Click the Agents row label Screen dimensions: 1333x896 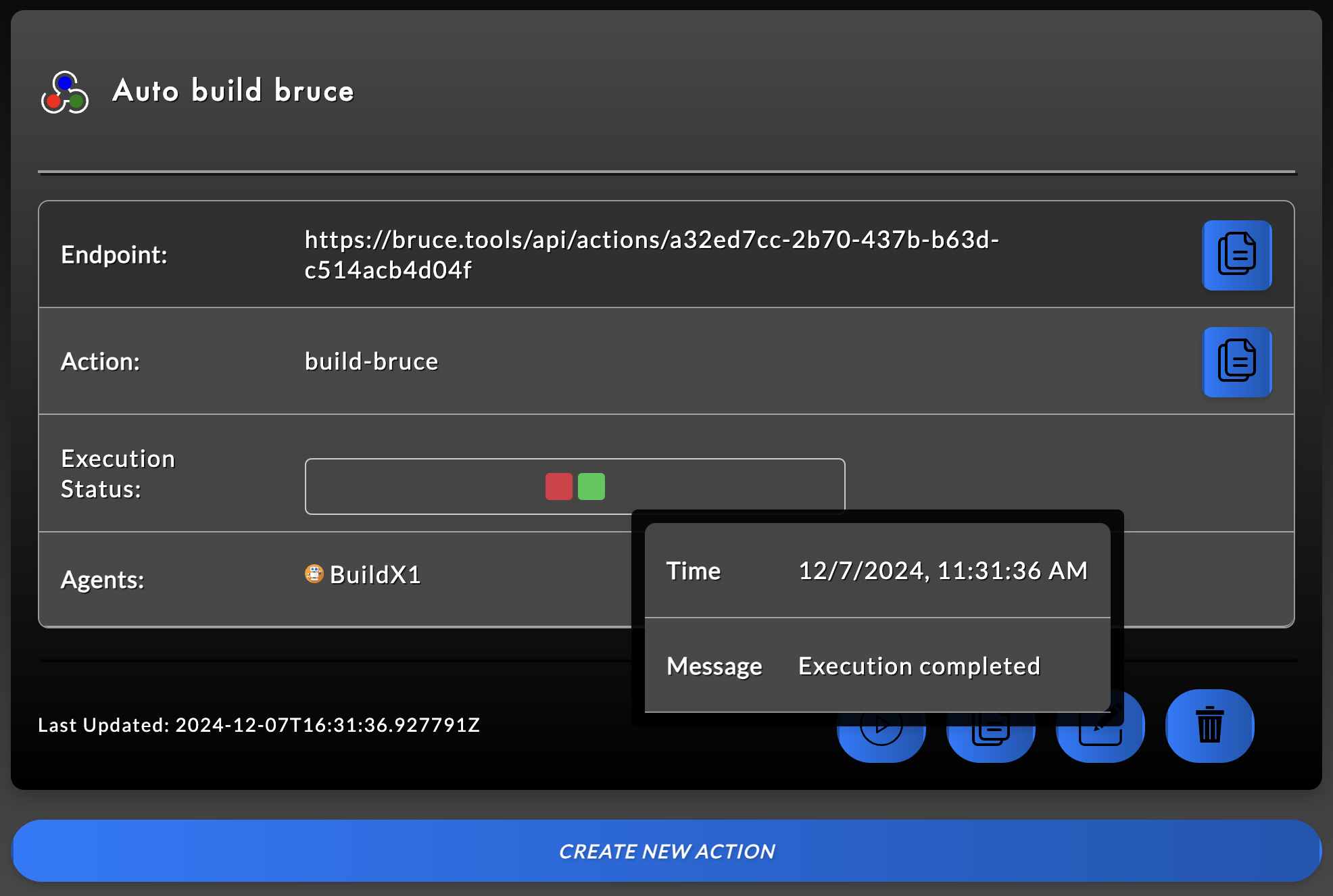point(102,579)
